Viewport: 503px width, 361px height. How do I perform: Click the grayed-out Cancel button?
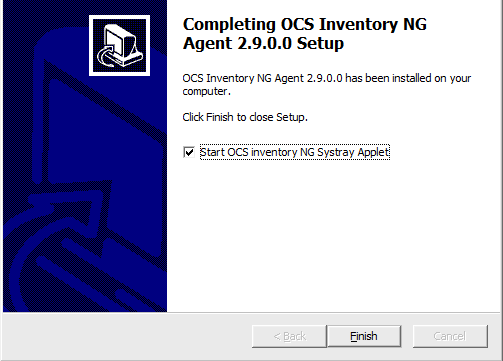point(450,336)
